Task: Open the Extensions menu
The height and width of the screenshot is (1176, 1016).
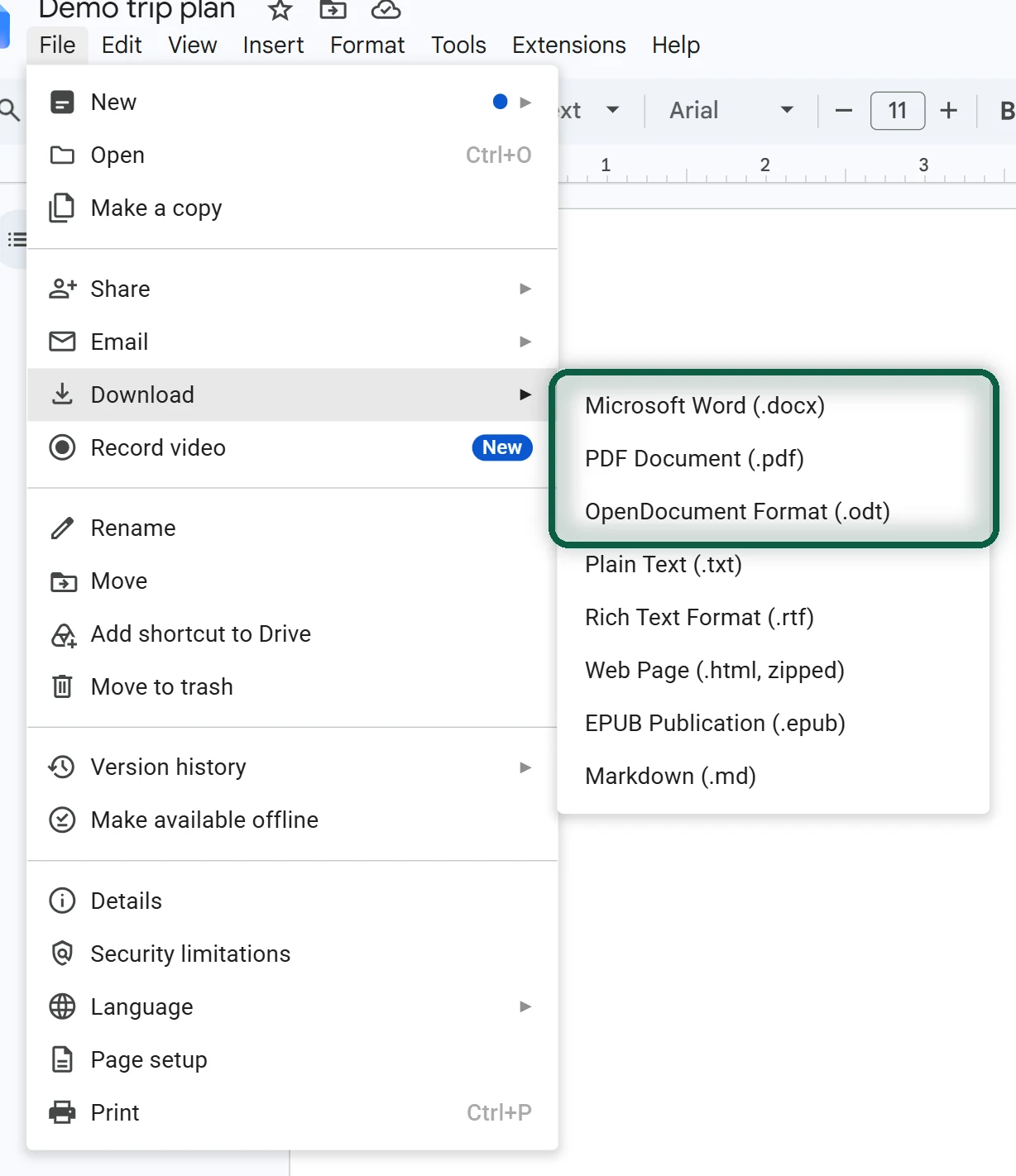Action: 568,45
